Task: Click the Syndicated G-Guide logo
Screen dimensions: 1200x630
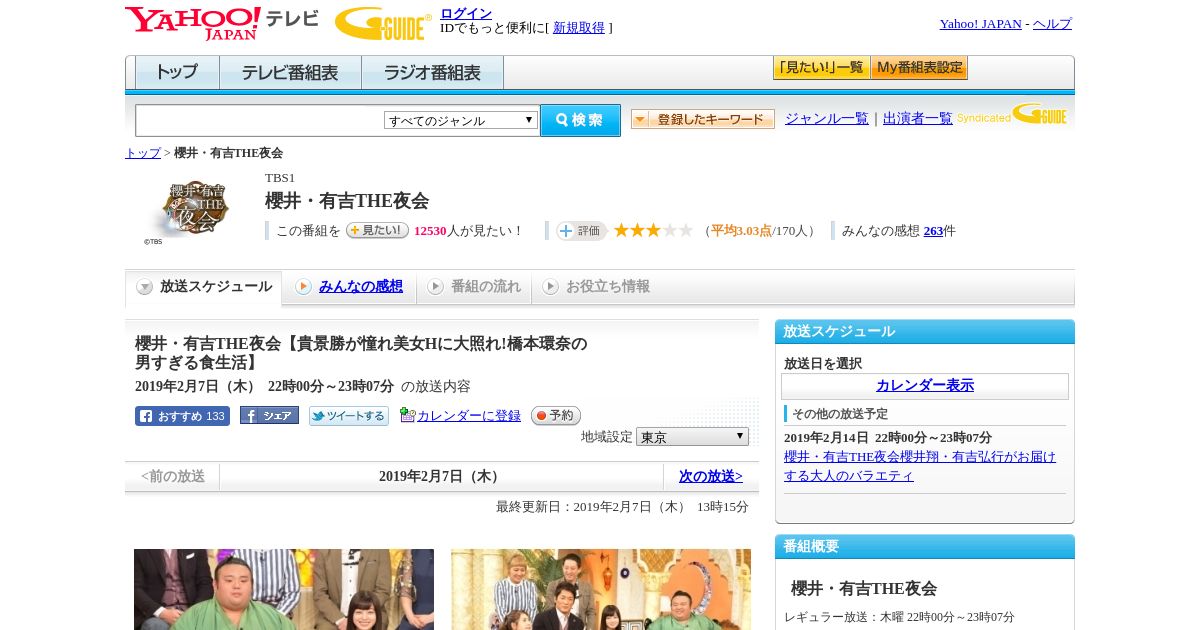Action: tap(1011, 114)
